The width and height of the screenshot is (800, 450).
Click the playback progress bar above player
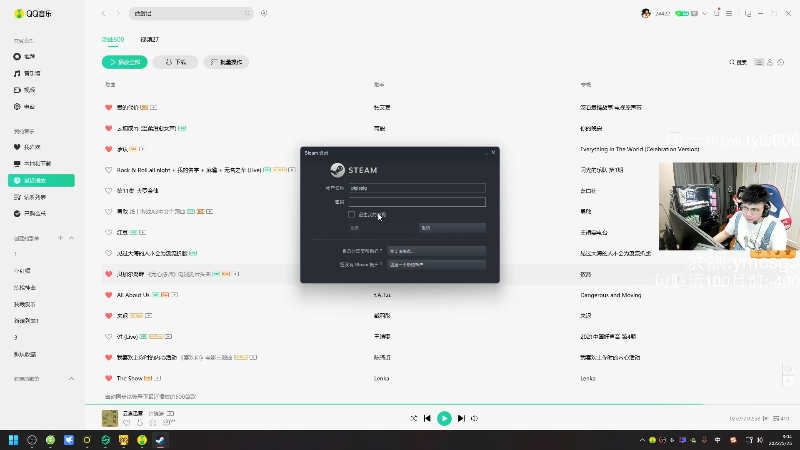coord(442,405)
